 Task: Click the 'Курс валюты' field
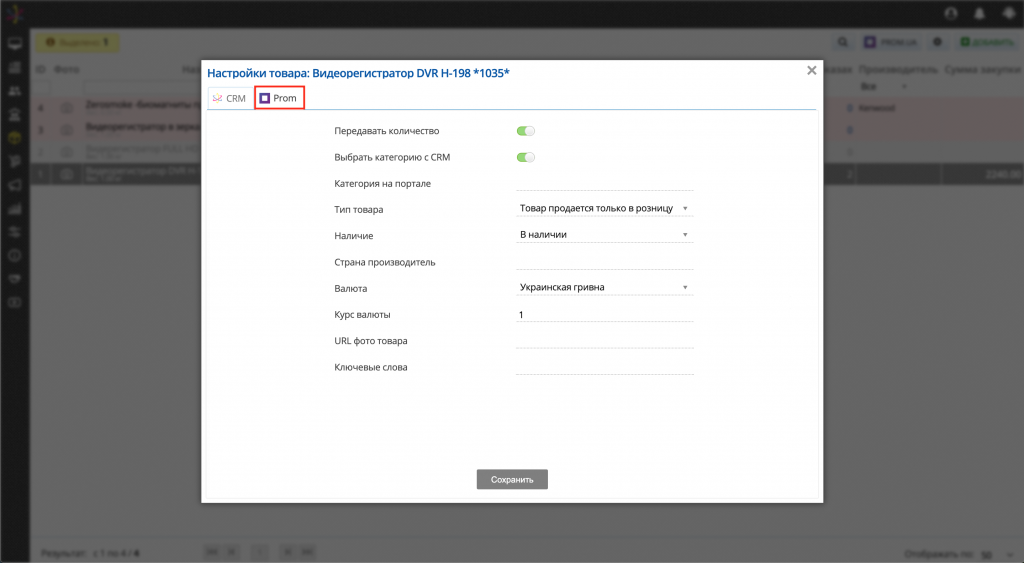[x=605, y=314]
